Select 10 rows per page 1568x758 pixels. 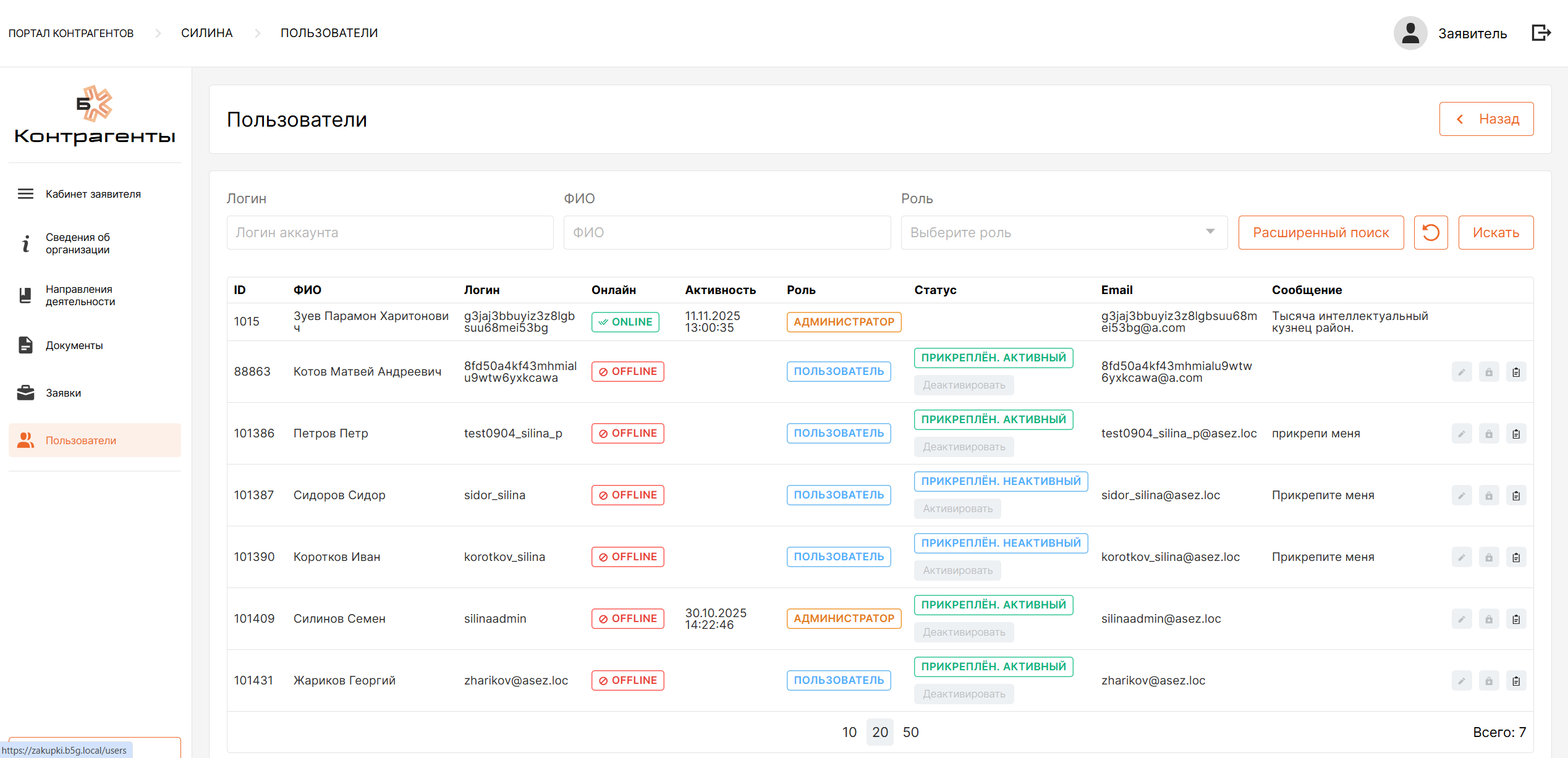click(849, 732)
